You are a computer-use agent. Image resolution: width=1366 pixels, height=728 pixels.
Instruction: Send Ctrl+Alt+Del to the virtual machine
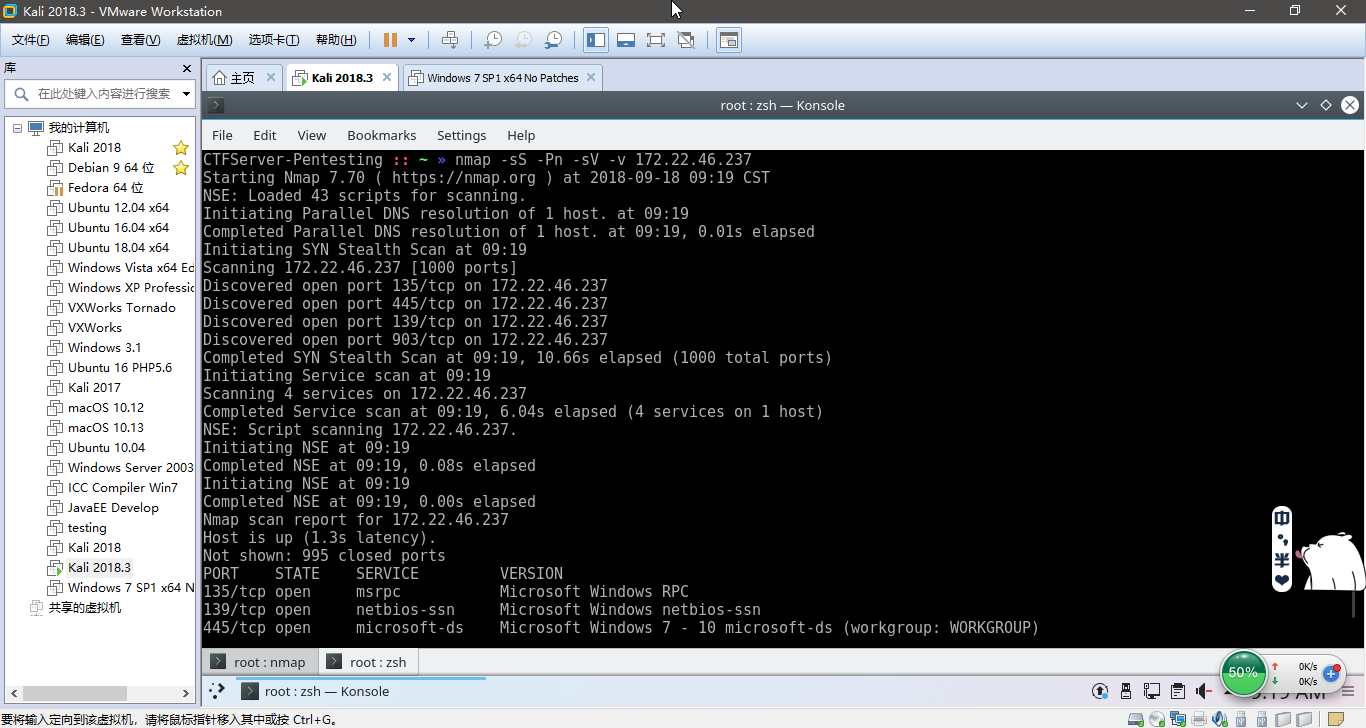tap(450, 40)
